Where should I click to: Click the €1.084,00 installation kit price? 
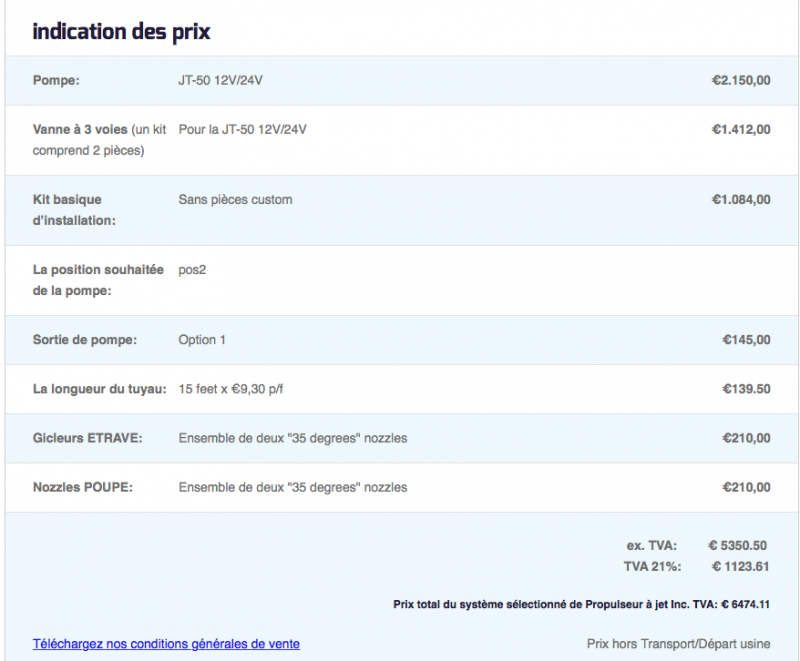click(x=740, y=199)
